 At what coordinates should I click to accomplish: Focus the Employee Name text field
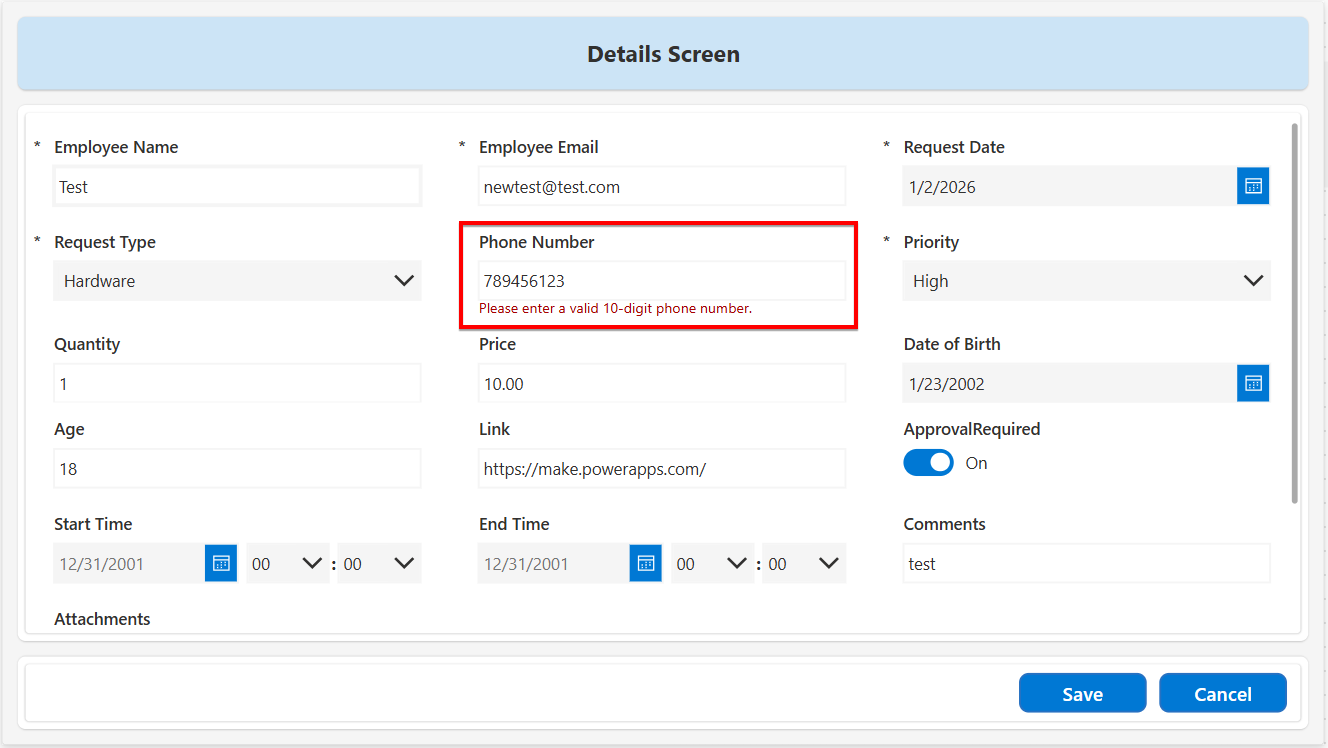click(237, 187)
